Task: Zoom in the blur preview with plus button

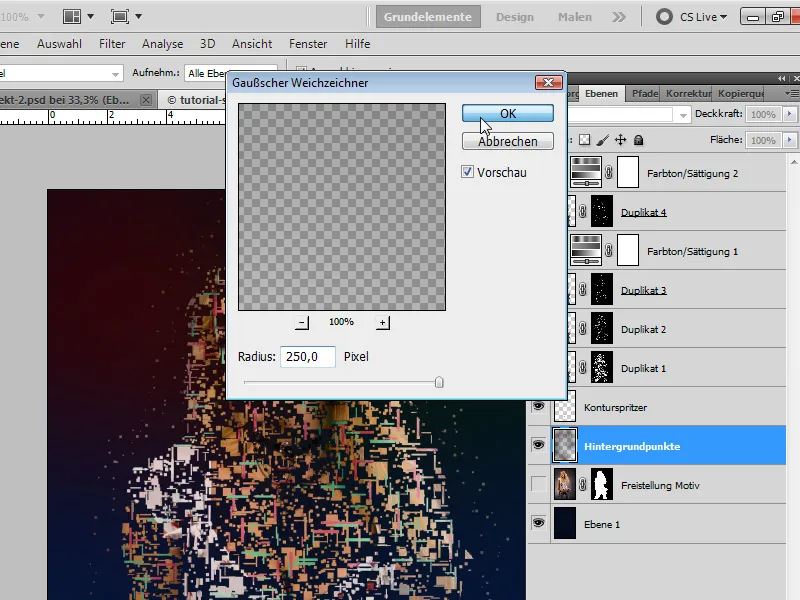Action: point(382,322)
